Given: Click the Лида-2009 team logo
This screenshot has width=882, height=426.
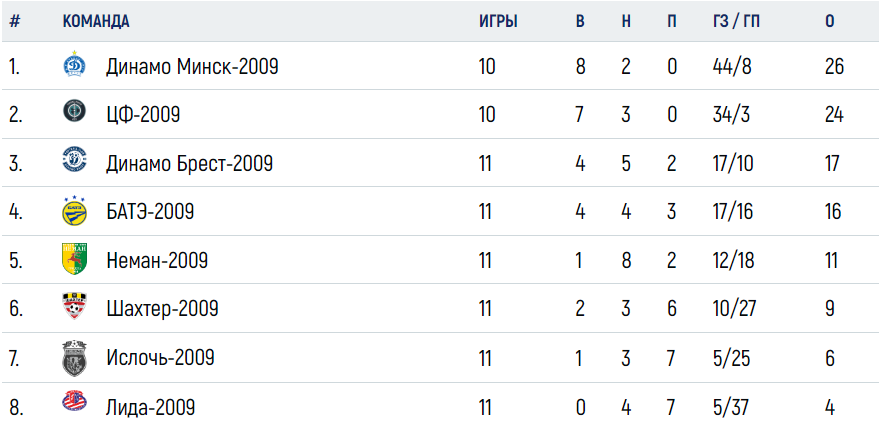Looking at the screenshot, I should click(74, 401).
